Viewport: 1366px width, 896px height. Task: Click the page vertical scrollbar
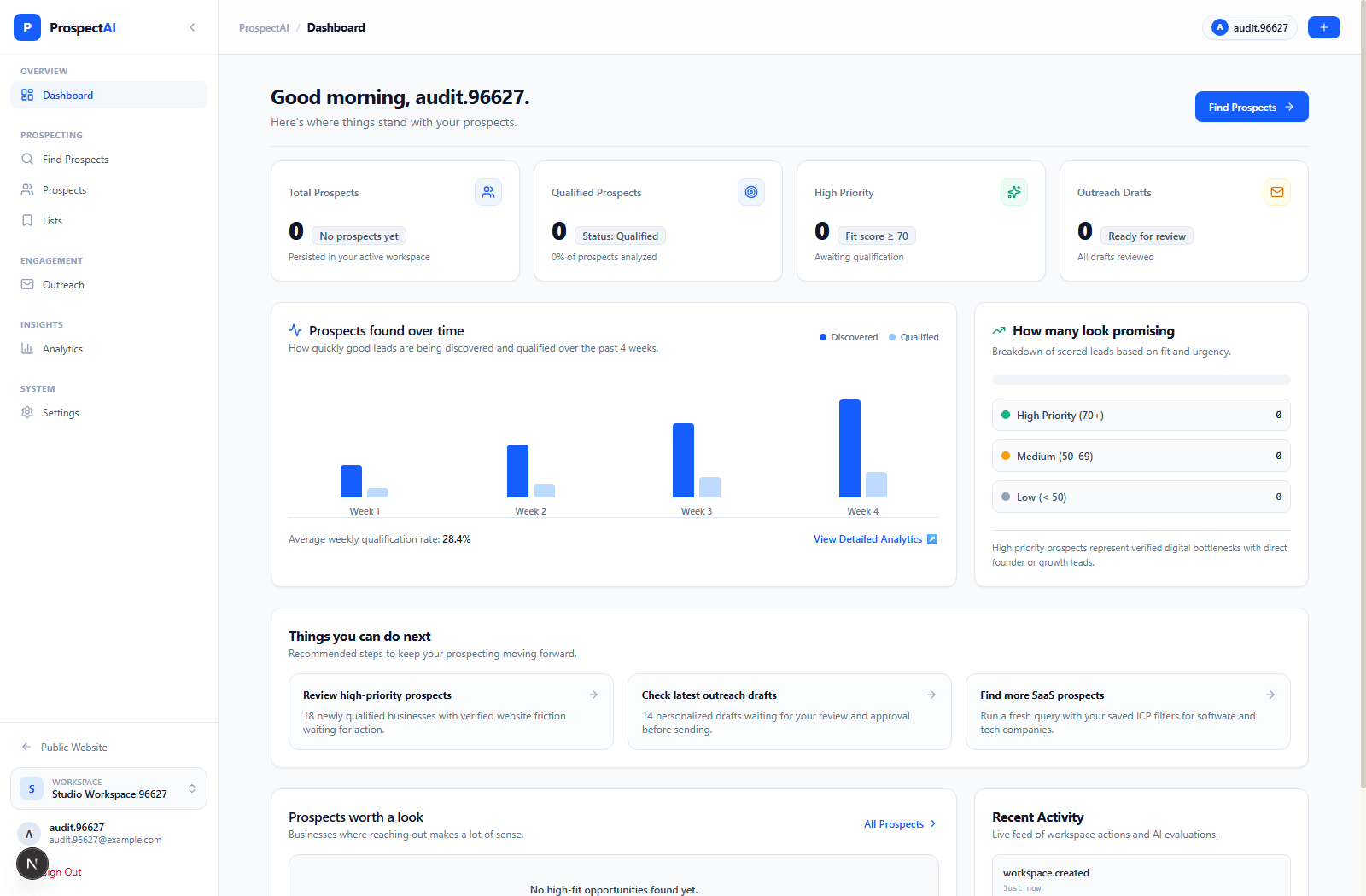(1362, 393)
